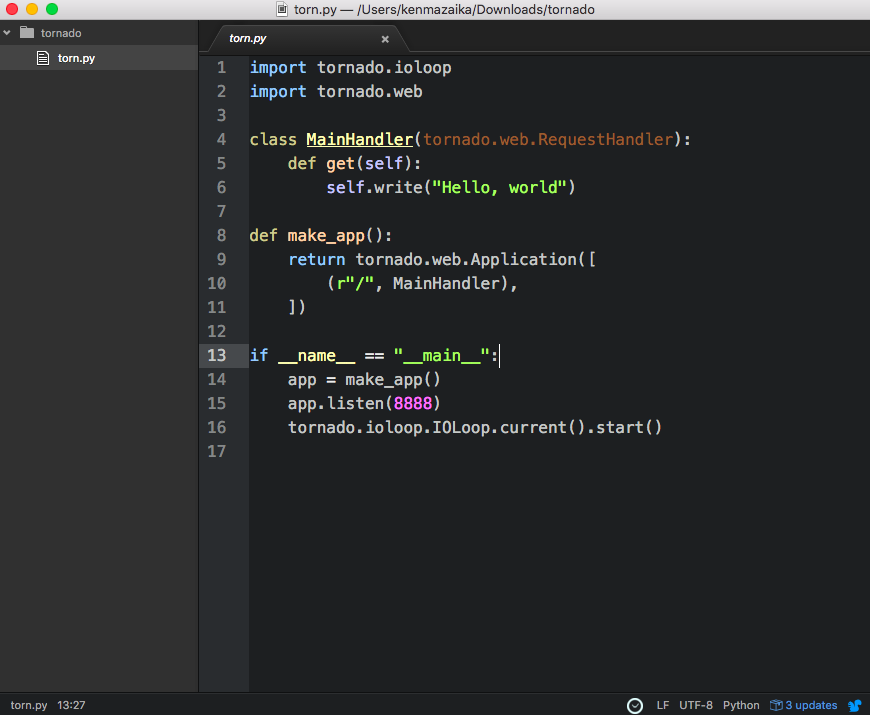
Task: Click tornado.ioloop in first import line
Action: (x=384, y=68)
